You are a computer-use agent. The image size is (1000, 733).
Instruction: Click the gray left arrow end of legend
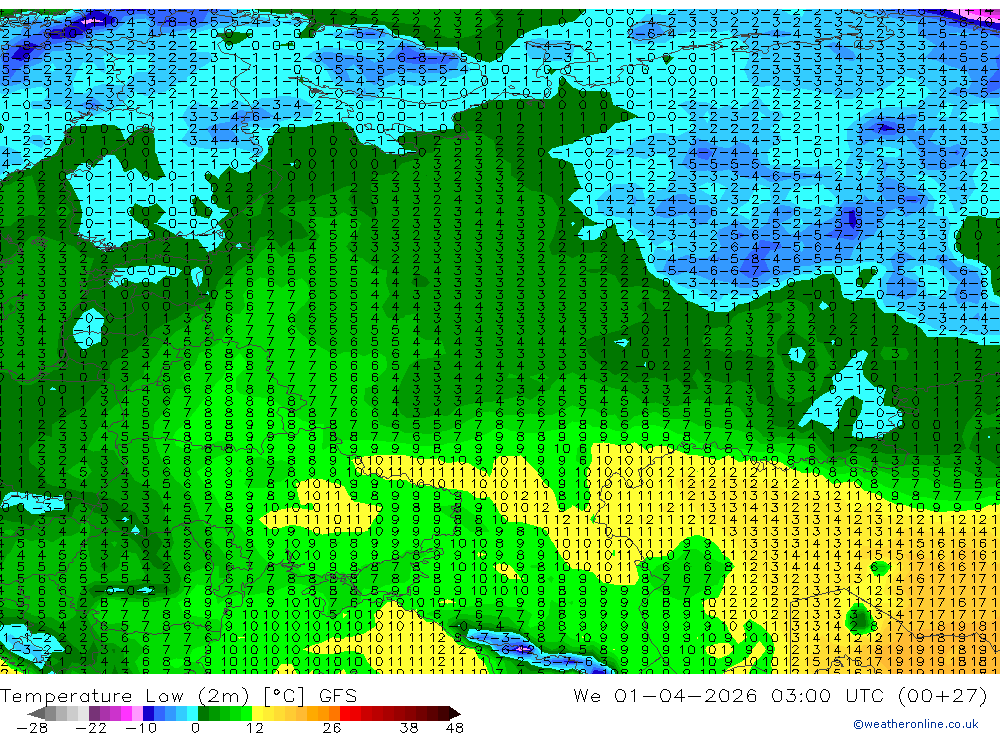pyautogui.click(x=36, y=713)
